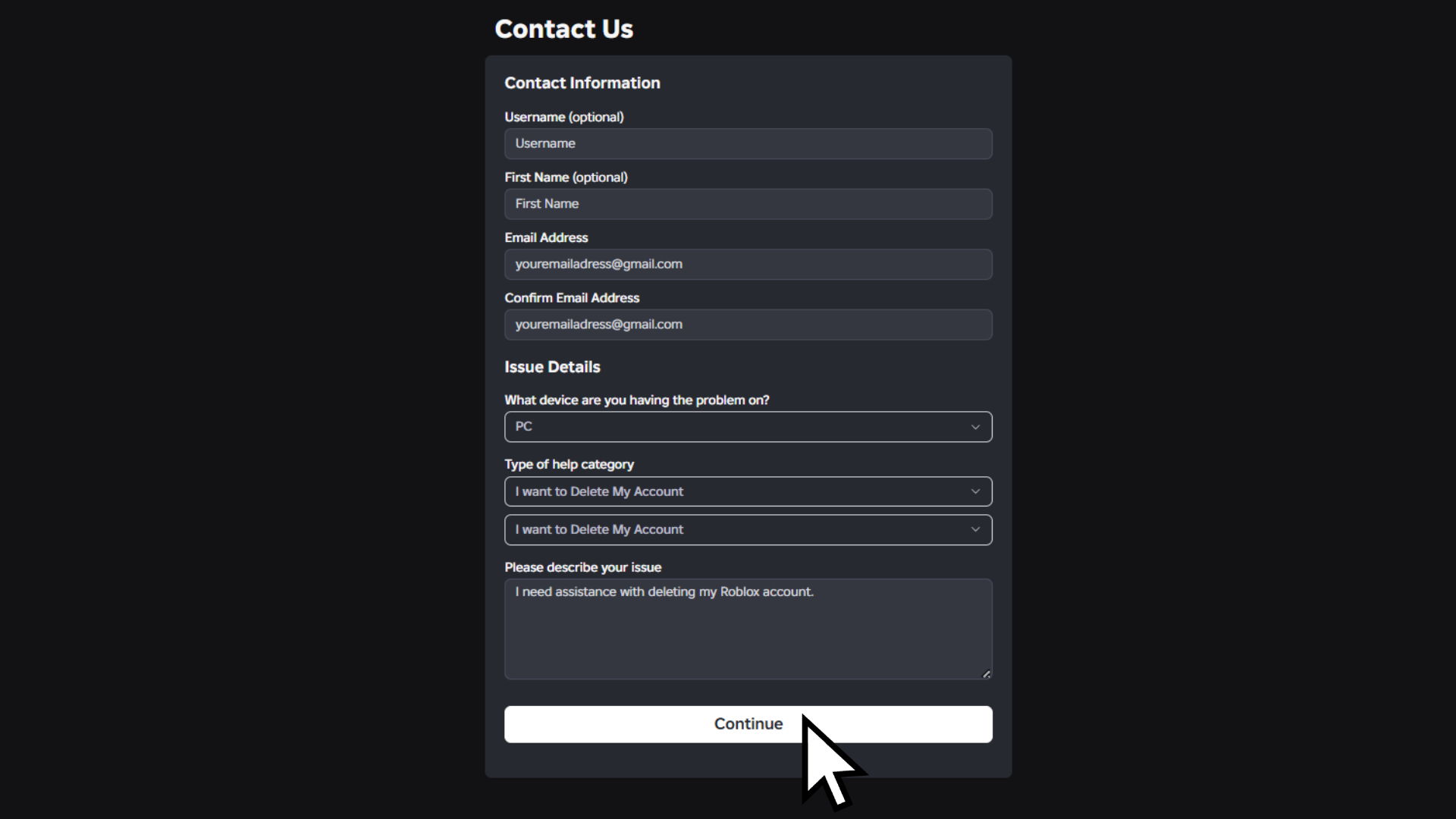
Task: Click the Confirm Email Address field
Action: 748,324
